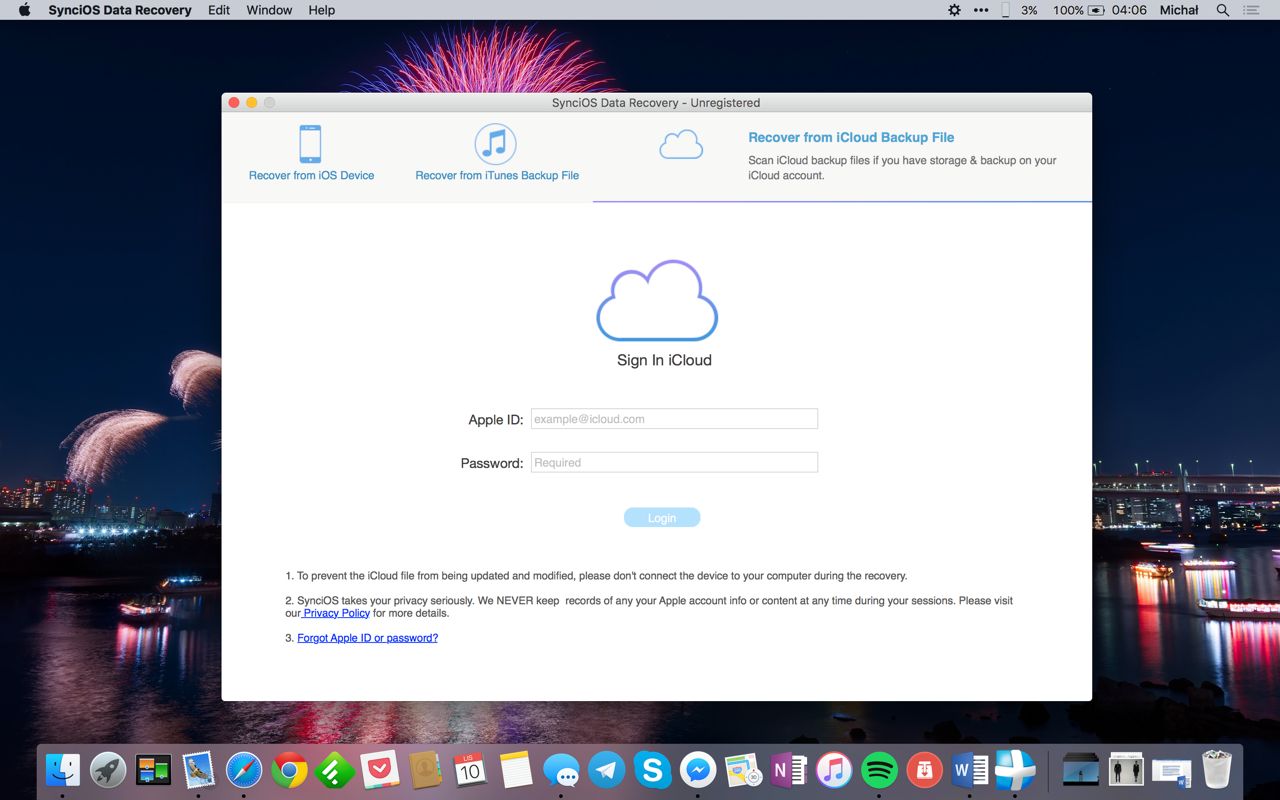Open the Help menu
Viewport: 1280px width, 800px height.
[x=322, y=10]
